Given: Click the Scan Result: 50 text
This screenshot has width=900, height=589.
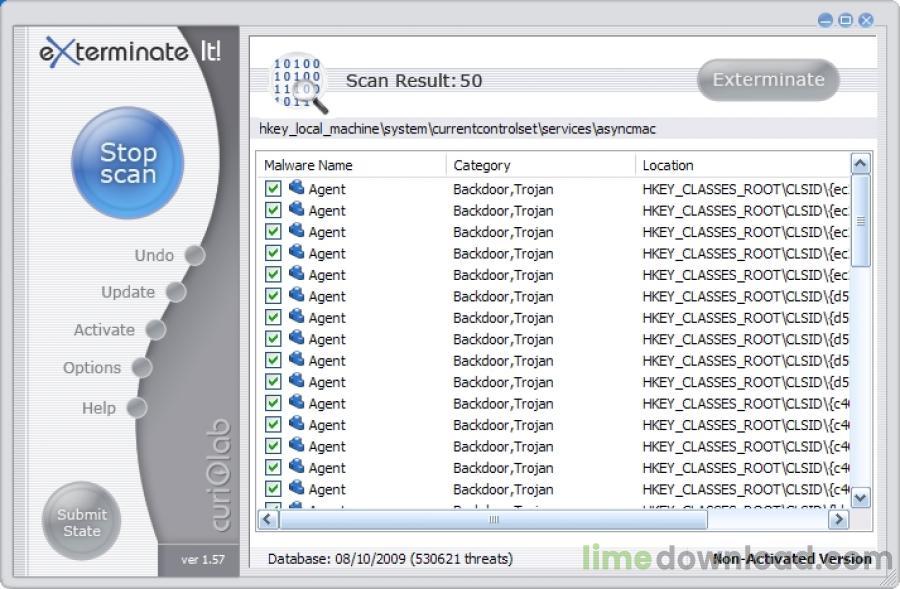Looking at the screenshot, I should pos(414,81).
